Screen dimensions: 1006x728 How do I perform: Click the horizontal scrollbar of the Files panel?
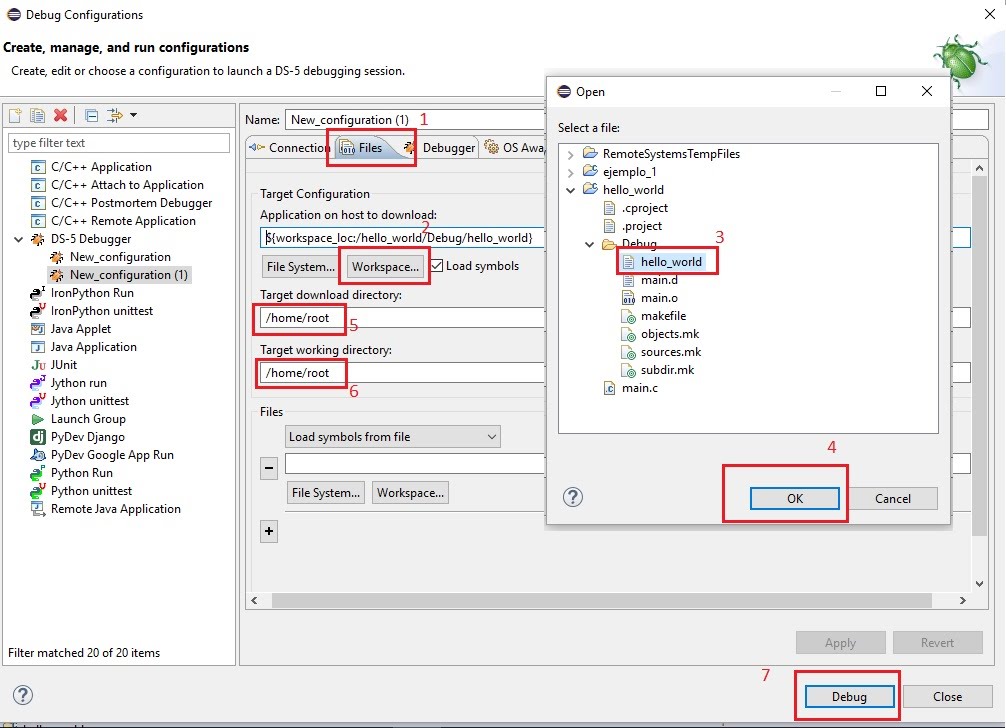point(601,600)
